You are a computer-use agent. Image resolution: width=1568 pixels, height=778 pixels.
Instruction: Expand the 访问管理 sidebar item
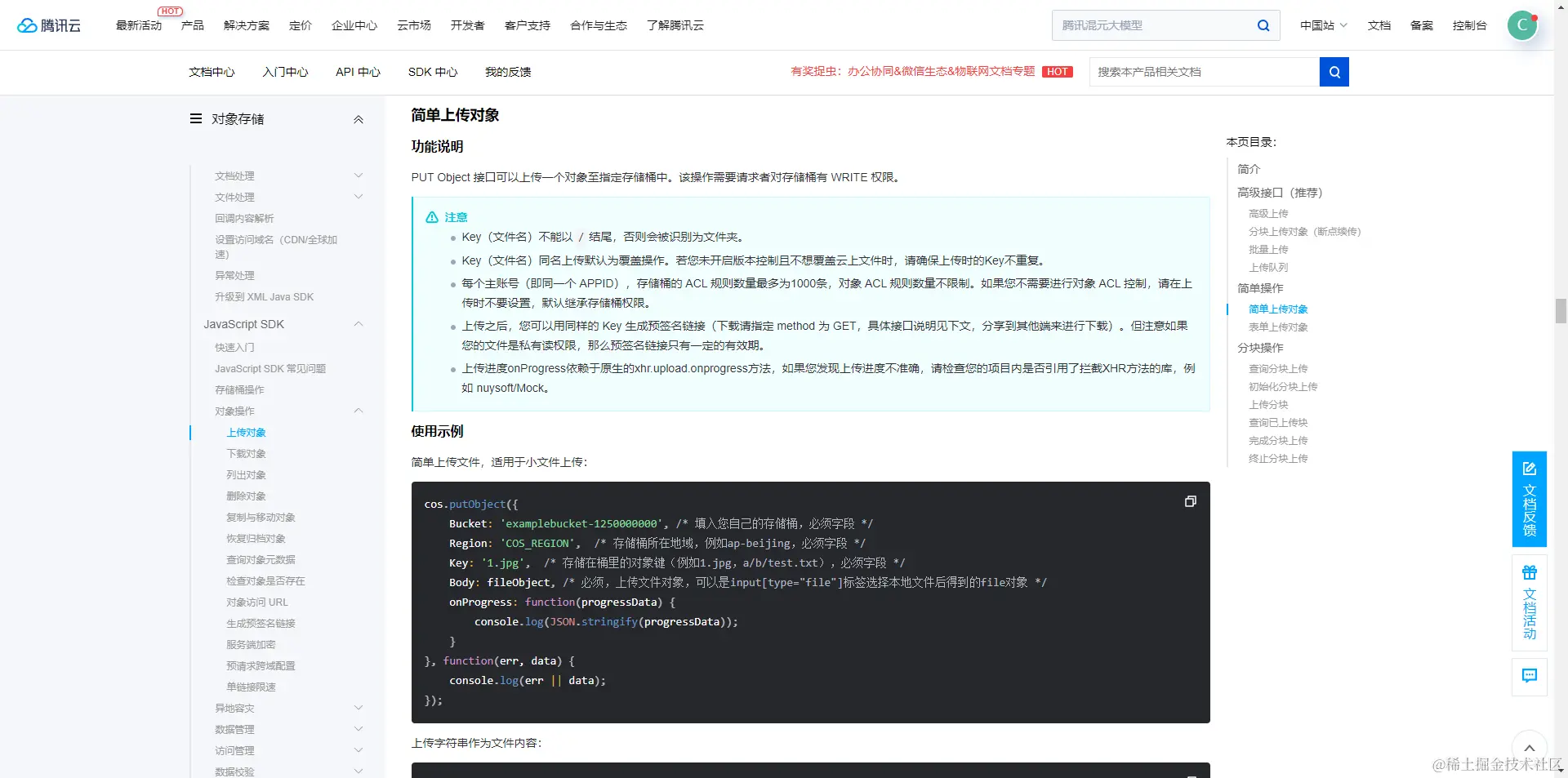(359, 750)
